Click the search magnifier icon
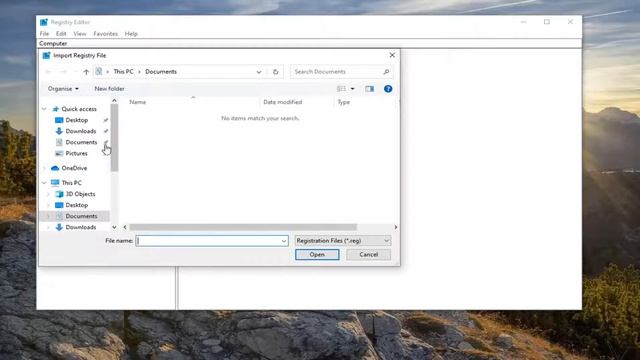The width and height of the screenshot is (640, 360). coord(386,72)
